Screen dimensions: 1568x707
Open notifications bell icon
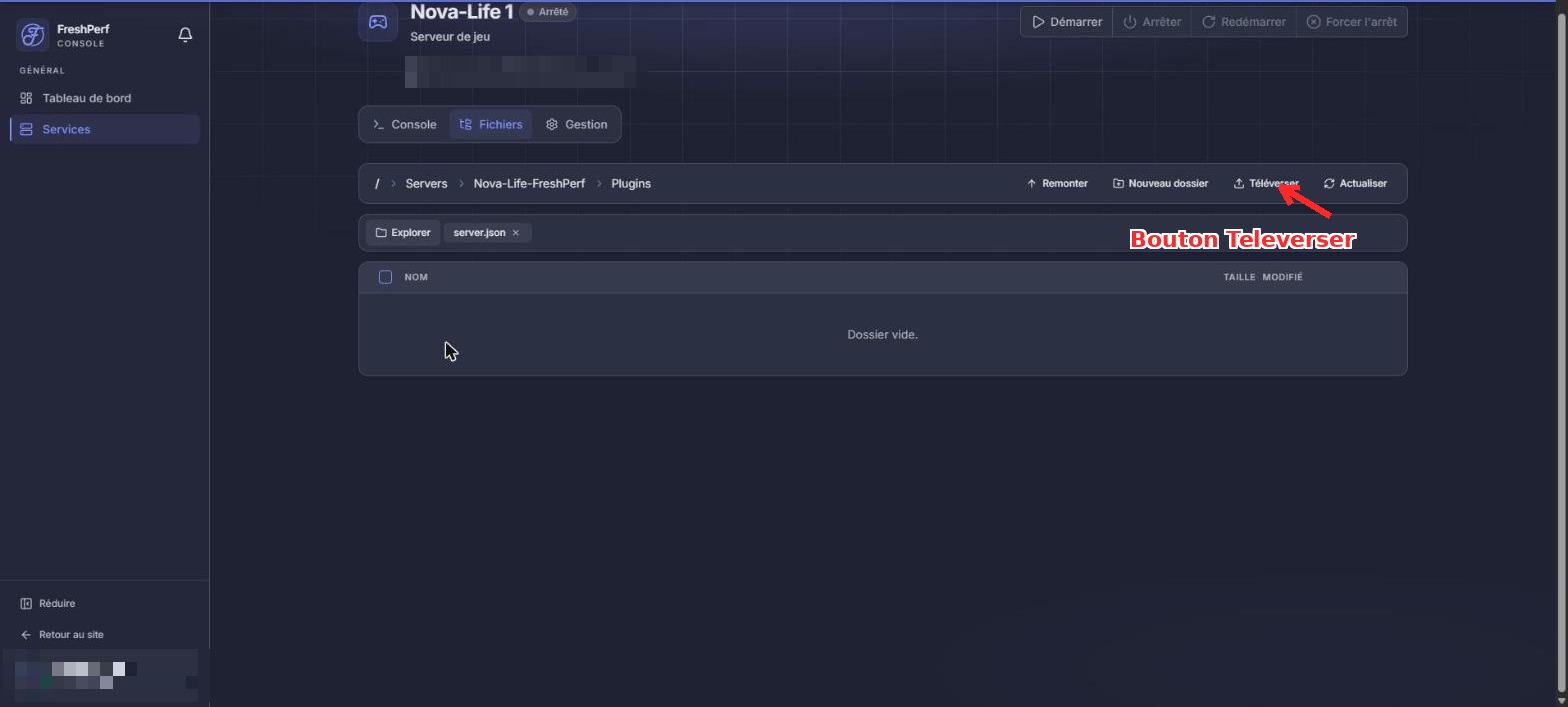(x=185, y=35)
